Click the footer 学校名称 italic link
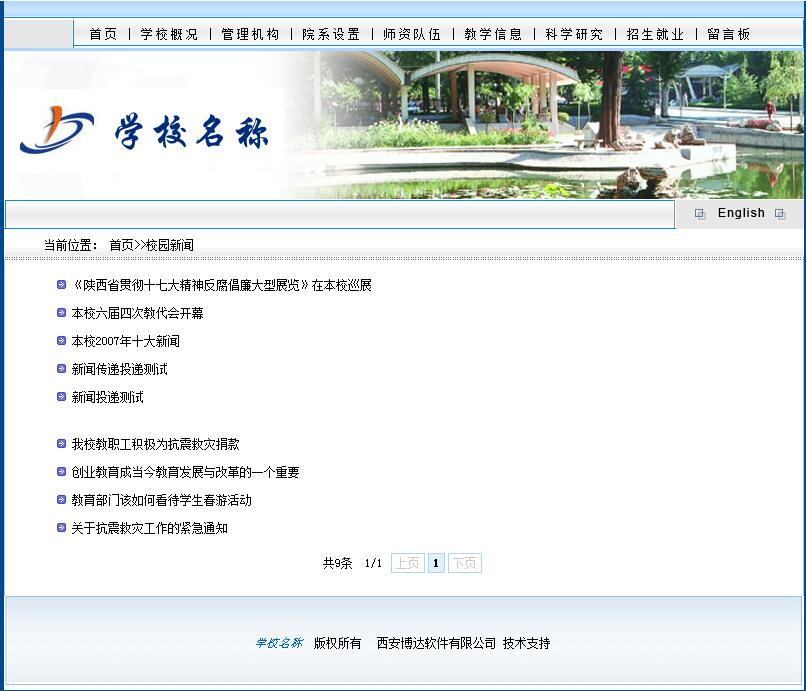 point(279,643)
